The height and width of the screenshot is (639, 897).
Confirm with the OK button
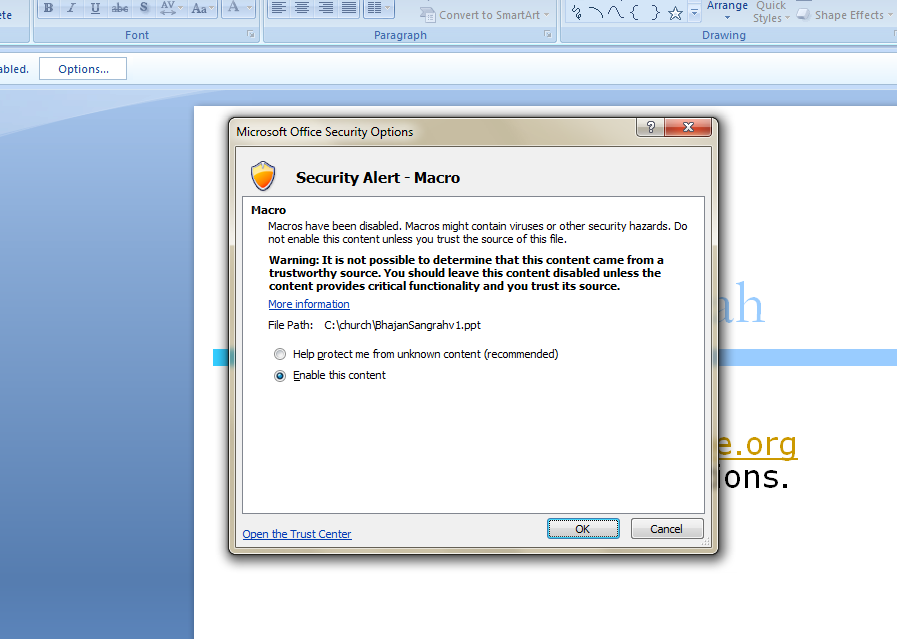(x=583, y=529)
